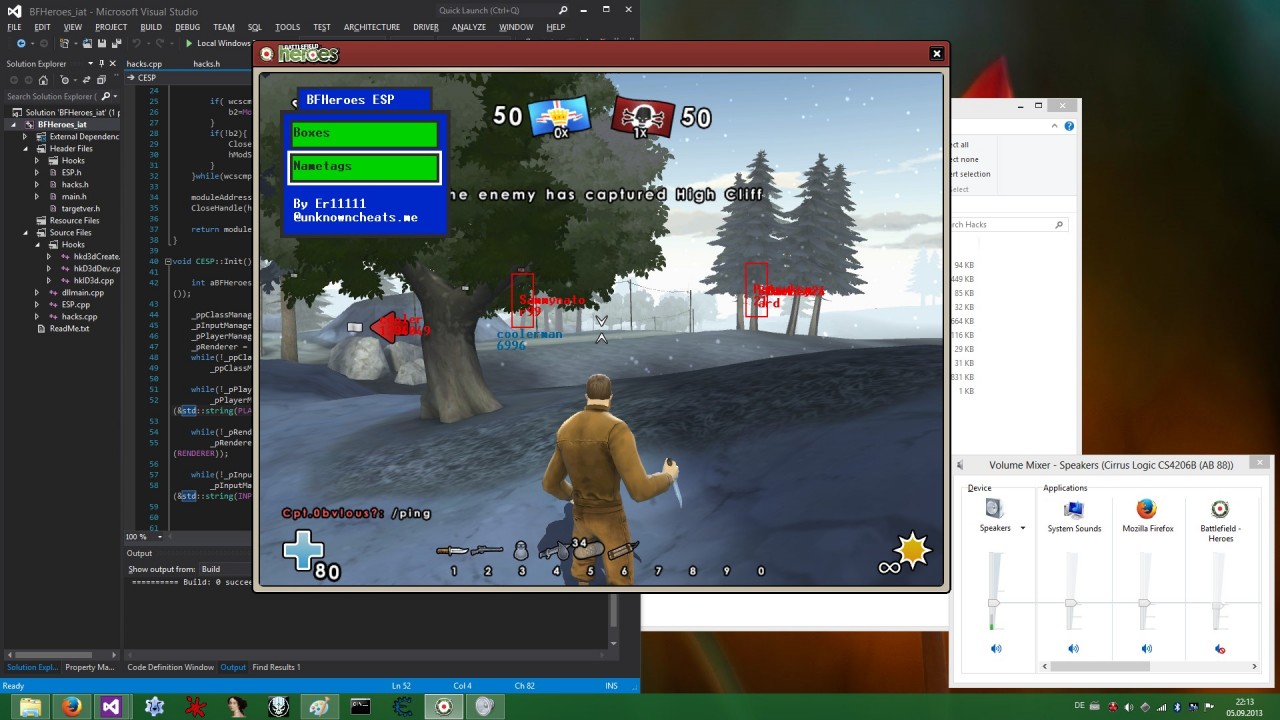Select targetver.h in Solution Explorer
This screenshot has height=720, width=1280.
(x=80, y=209)
